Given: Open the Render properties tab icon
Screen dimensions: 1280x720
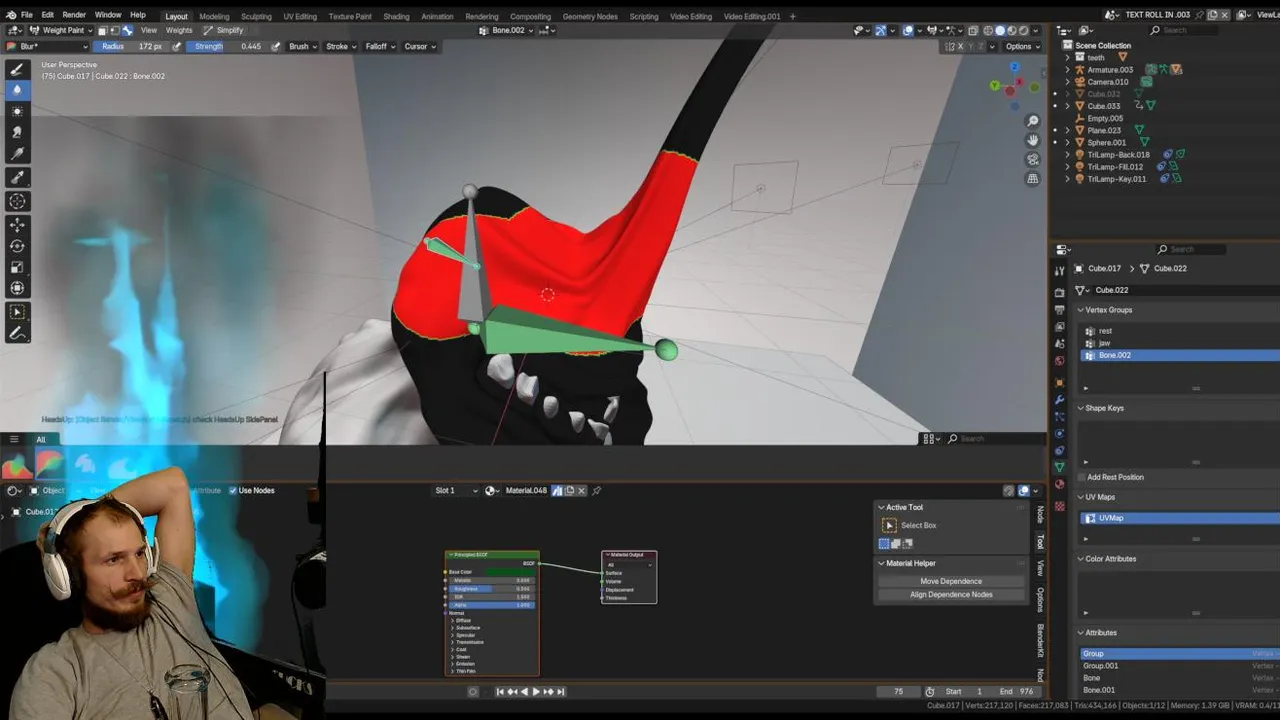Looking at the screenshot, I should 1059,292.
